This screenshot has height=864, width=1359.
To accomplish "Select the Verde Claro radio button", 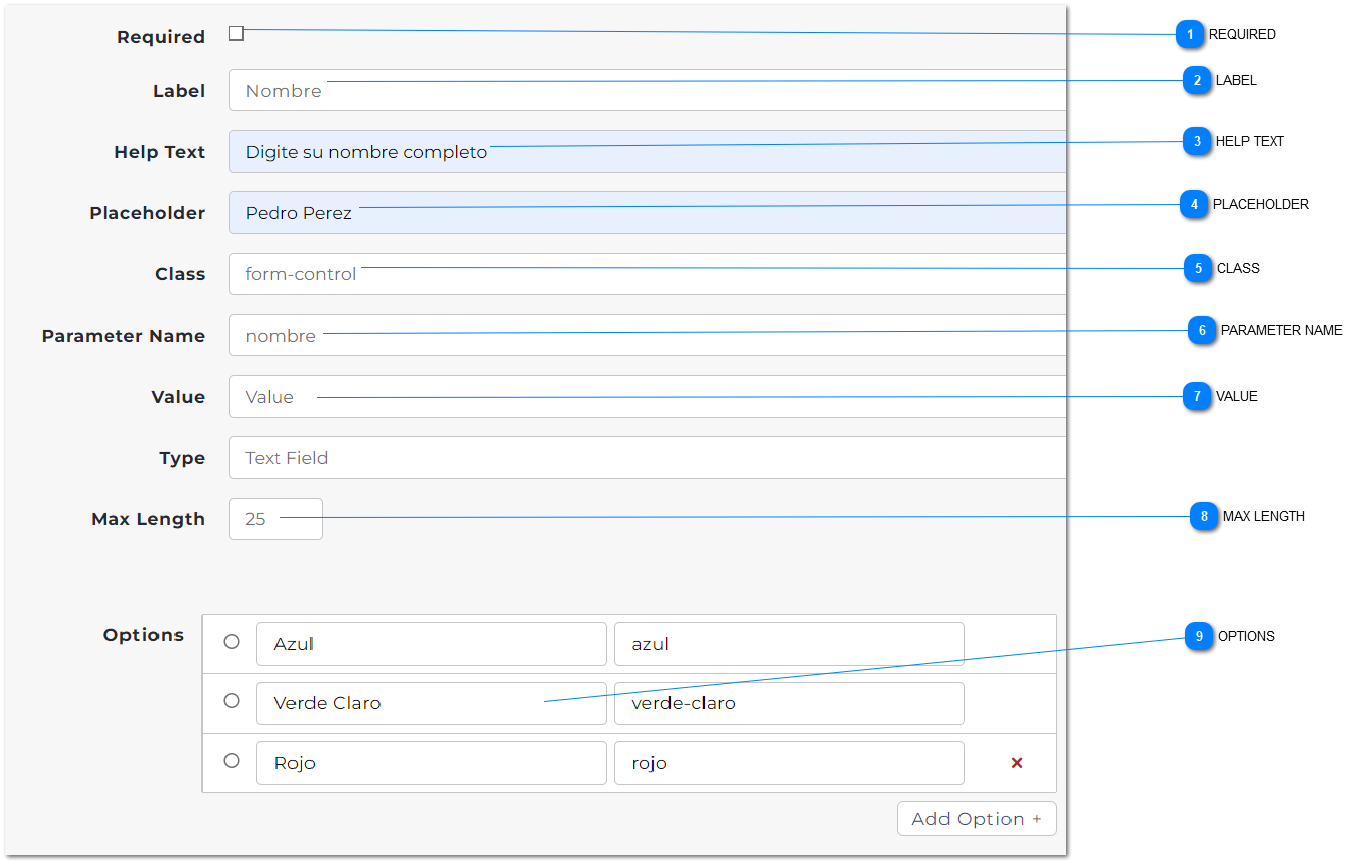I will 232,701.
